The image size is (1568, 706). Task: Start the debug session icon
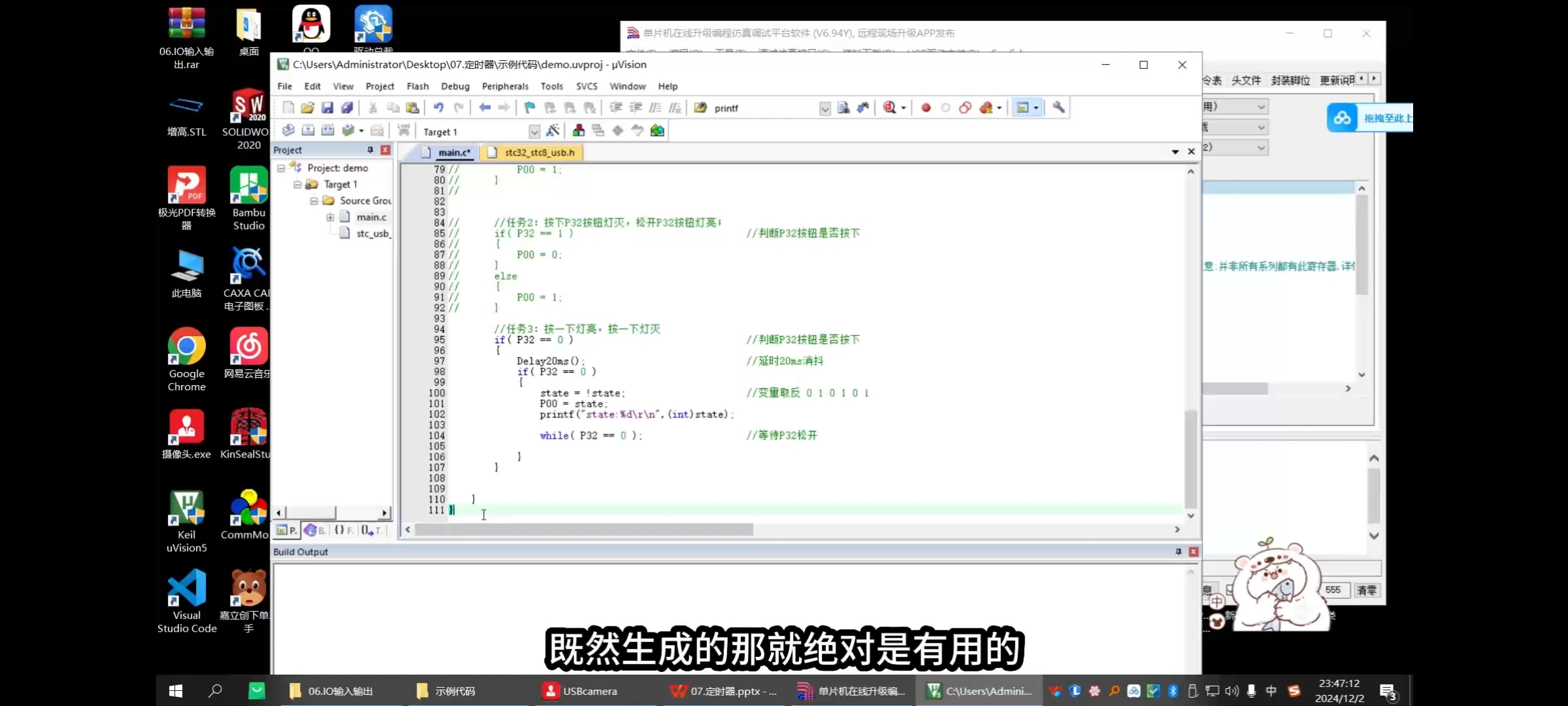pyautogui.click(x=889, y=108)
